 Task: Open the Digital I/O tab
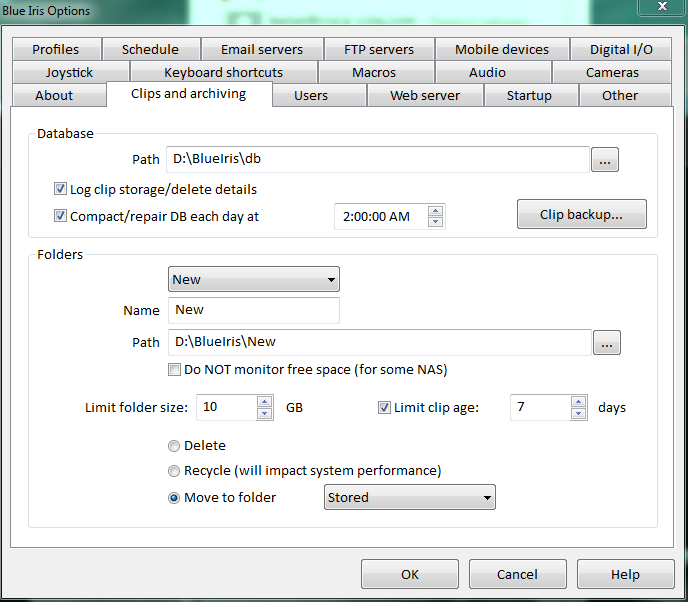tap(621, 49)
